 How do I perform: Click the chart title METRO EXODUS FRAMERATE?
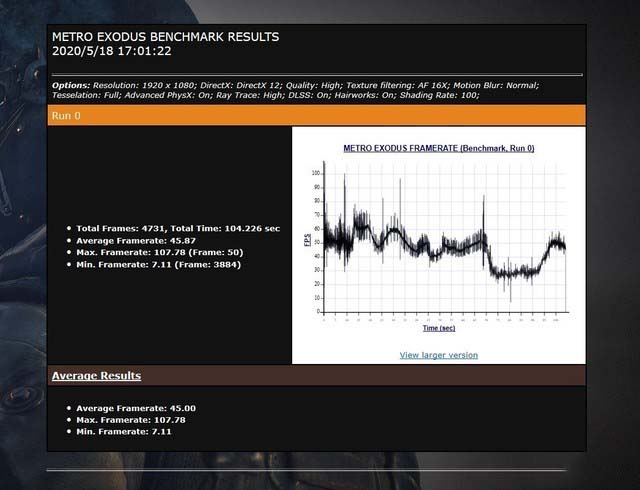coord(439,149)
